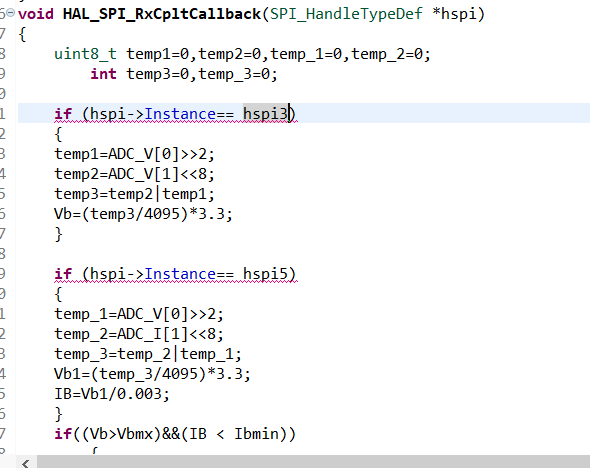The height and width of the screenshot is (468, 590).
Task: Collapse the HAL_SPI_RxCpltCallback function fold marker
Action: 11,13
